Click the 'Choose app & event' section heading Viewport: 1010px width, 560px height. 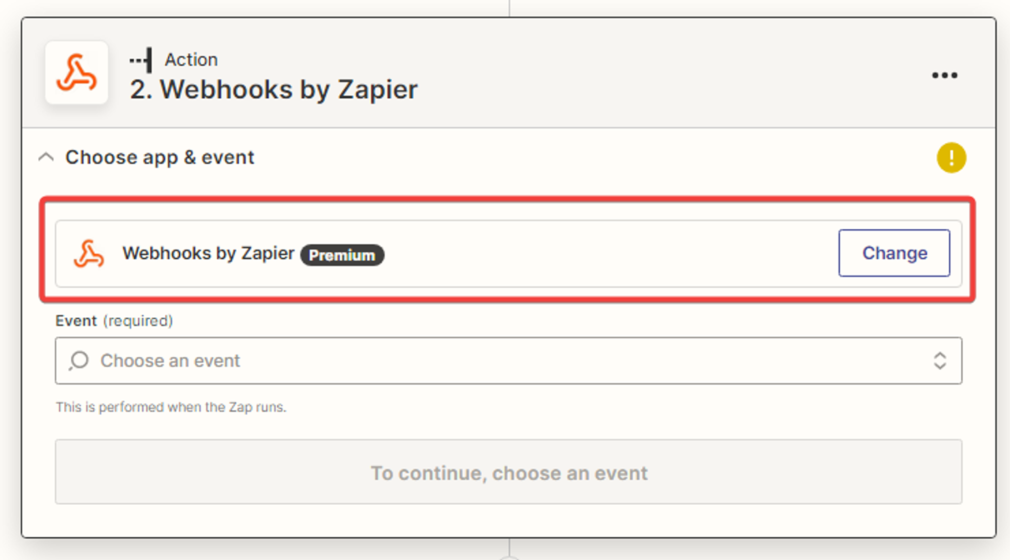[x=160, y=157]
